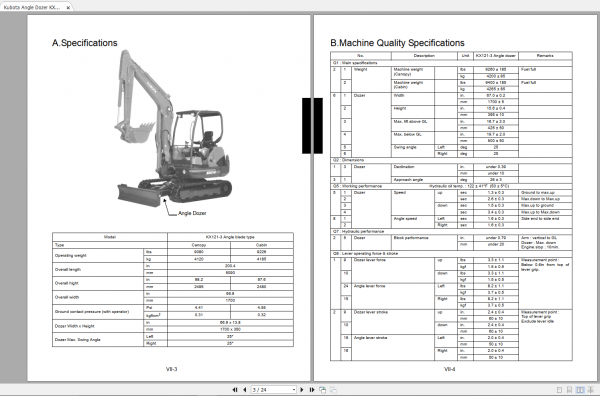Go to previous view icon in bottom bar
The image size is (600, 396).
click(x=322, y=389)
